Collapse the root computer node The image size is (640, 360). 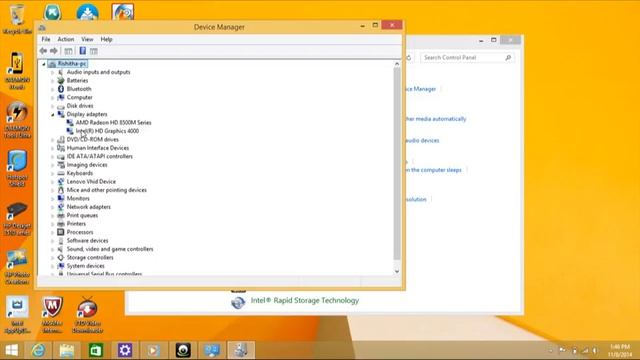44,64
